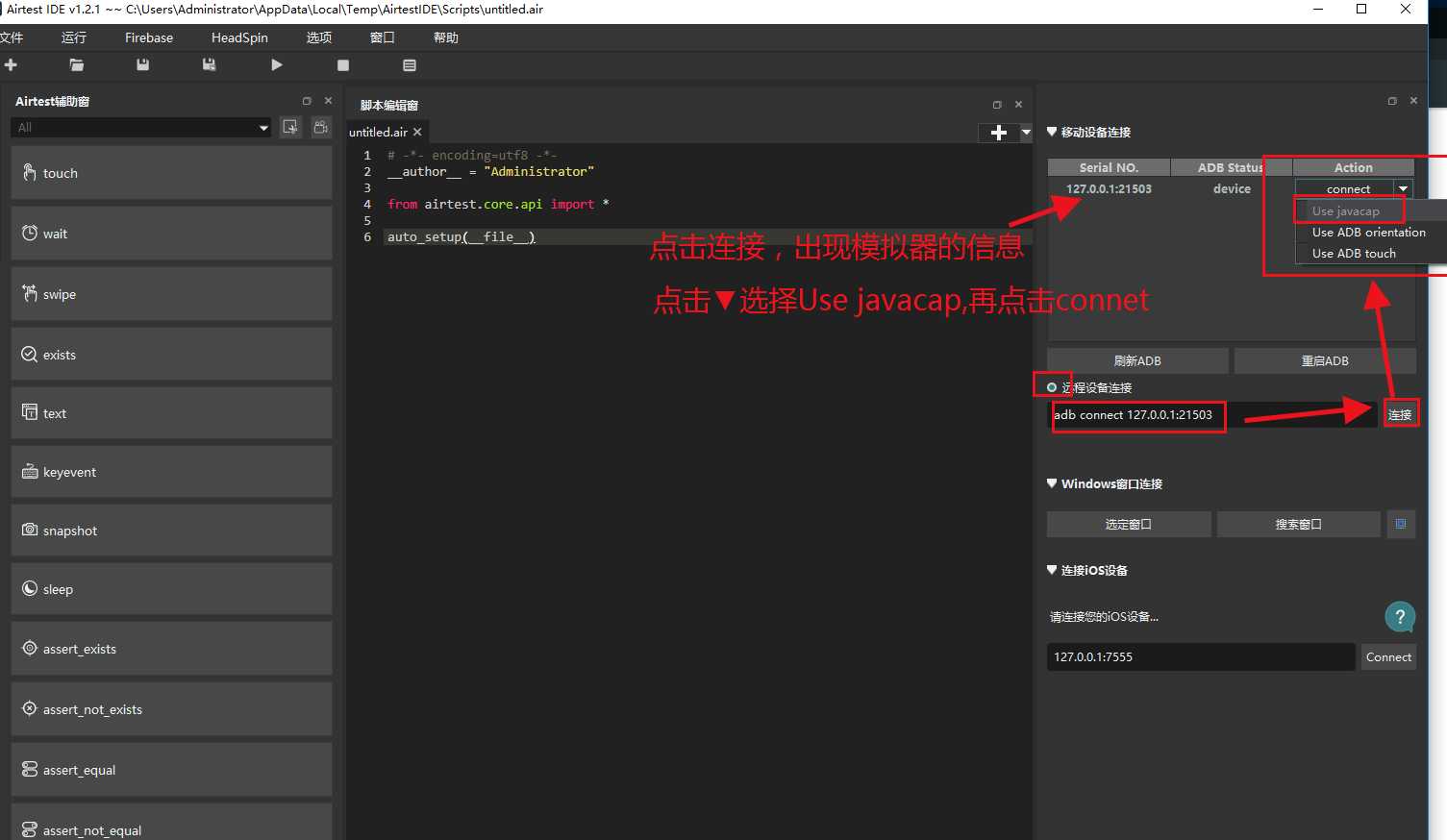Open script folder icon in toolbar

(x=77, y=65)
